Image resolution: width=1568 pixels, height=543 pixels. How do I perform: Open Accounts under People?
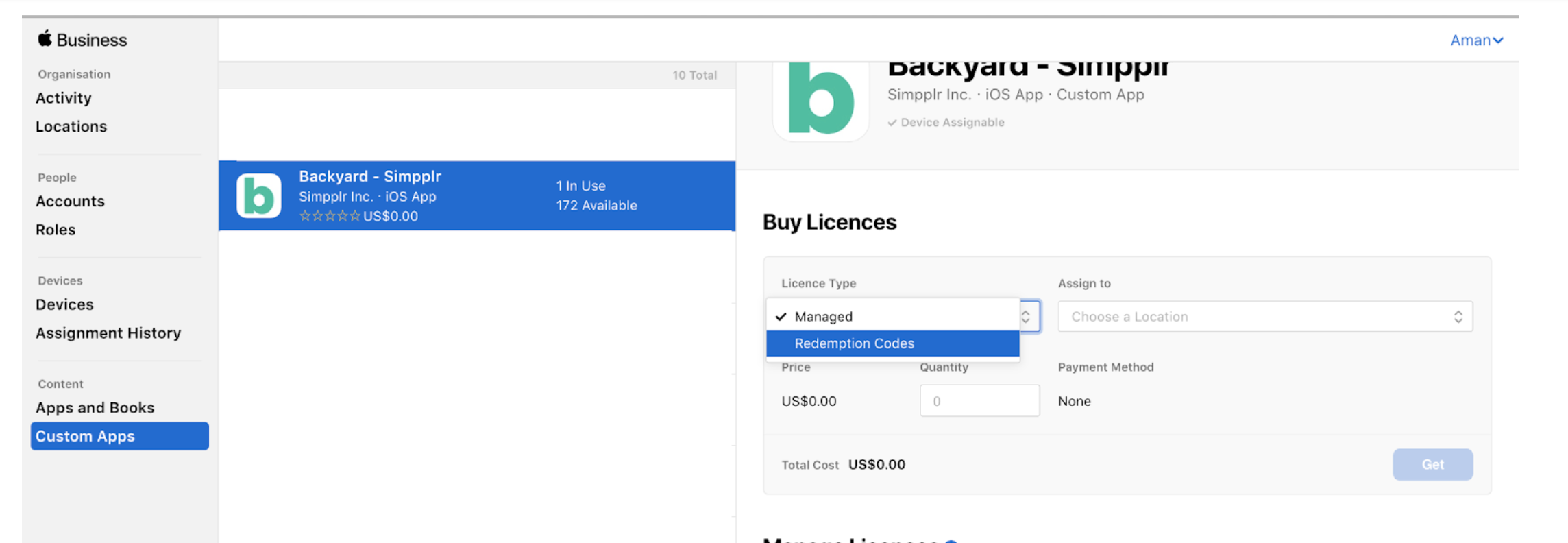(x=70, y=202)
